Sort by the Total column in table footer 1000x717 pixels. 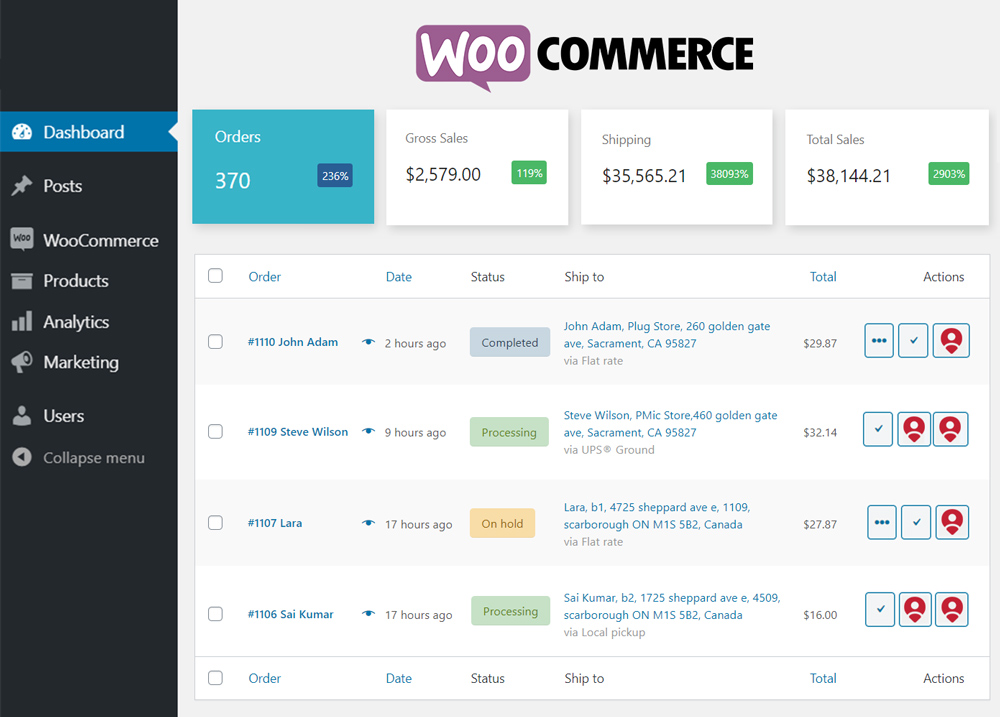pyautogui.click(x=823, y=679)
